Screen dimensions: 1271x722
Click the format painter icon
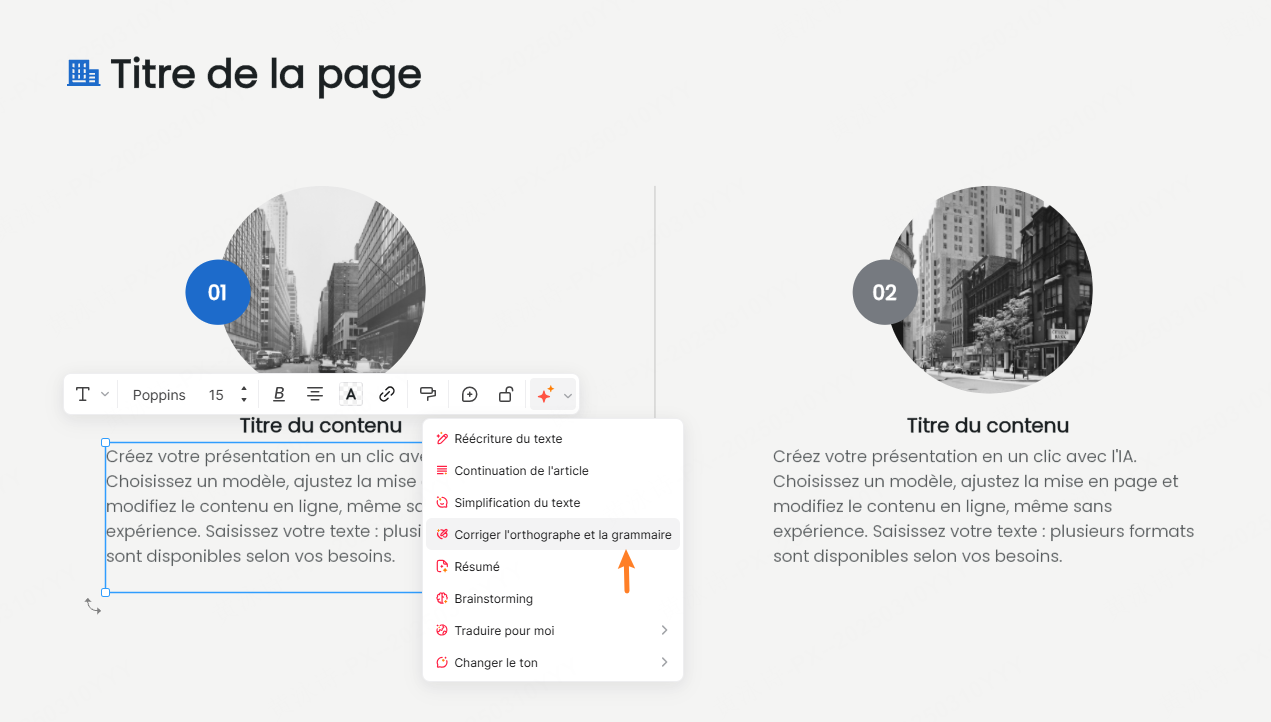(x=428, y=395)
